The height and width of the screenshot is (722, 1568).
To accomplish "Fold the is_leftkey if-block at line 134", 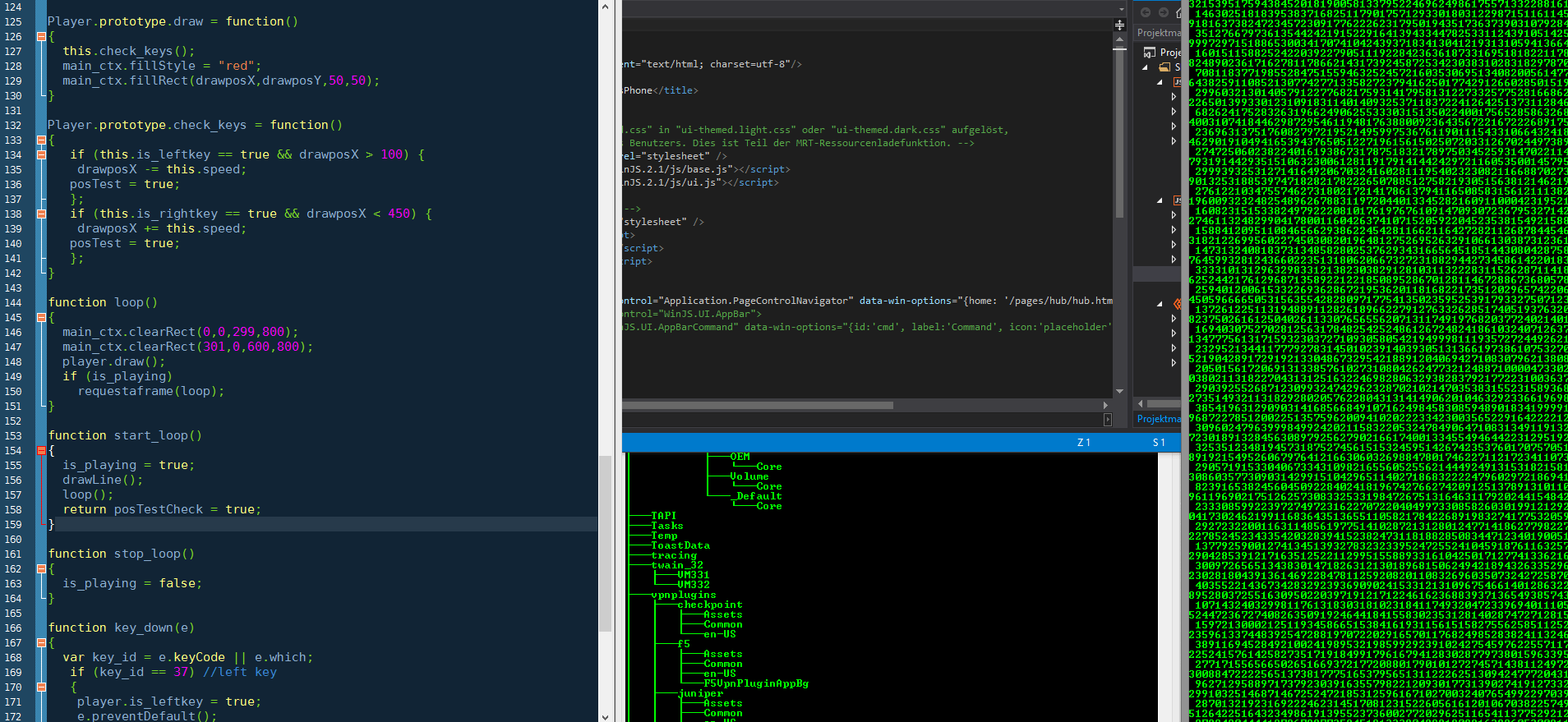I will click(x=41, y=154).
